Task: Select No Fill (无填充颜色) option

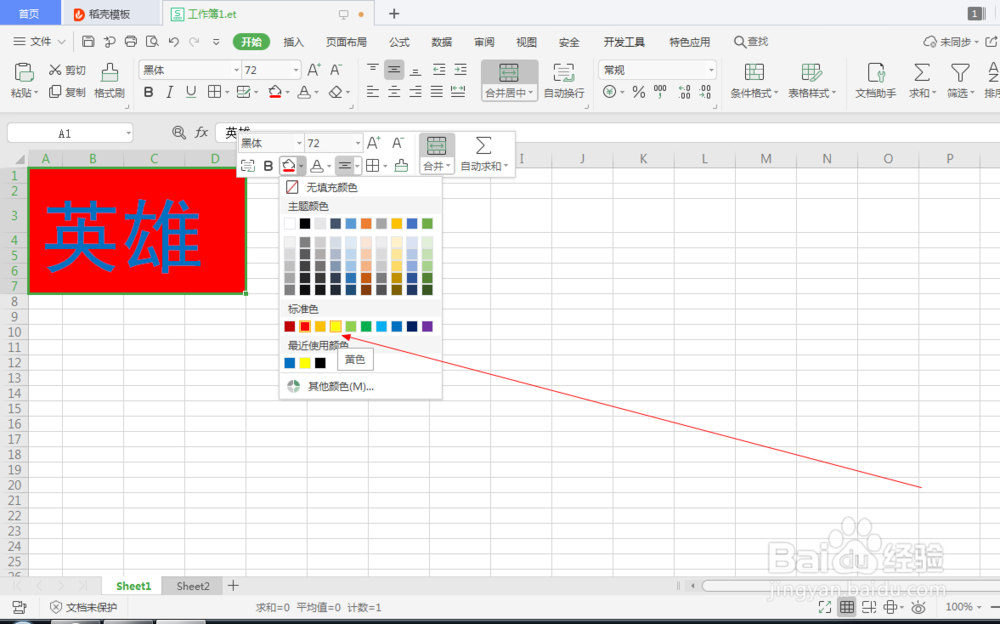Action: pos(360,187)
